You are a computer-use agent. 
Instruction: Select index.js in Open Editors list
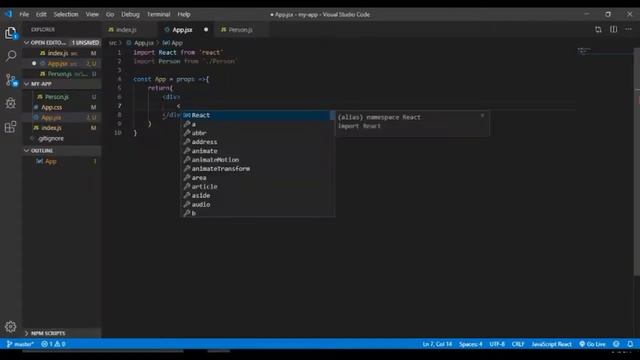(x=61, y=53)
